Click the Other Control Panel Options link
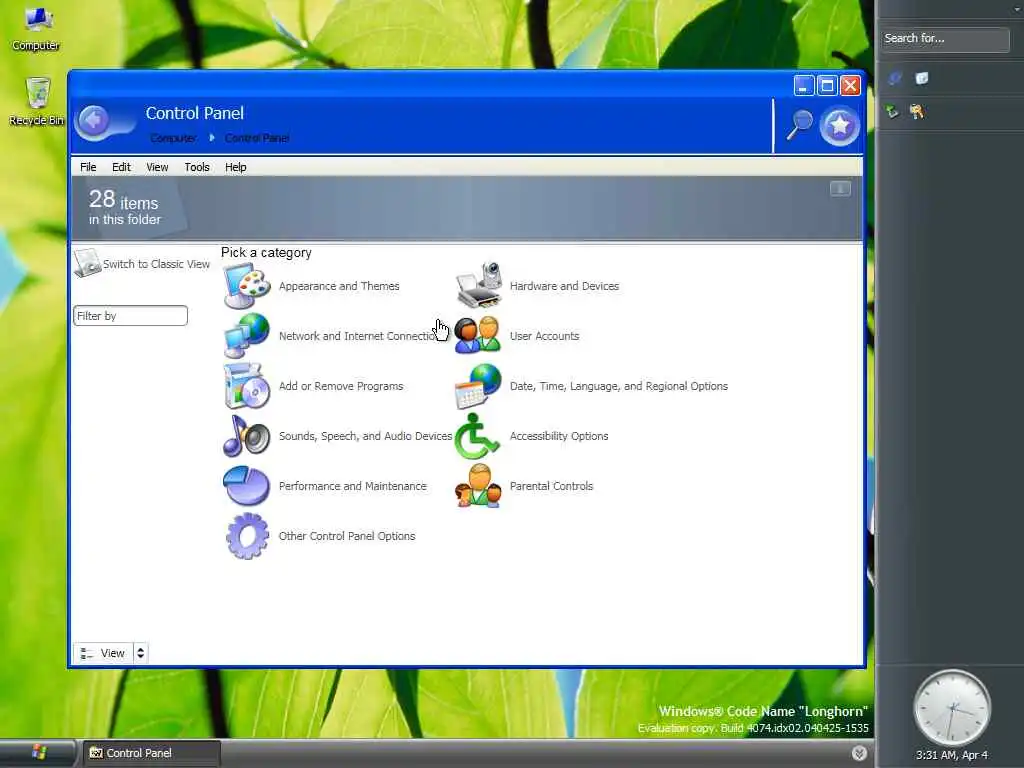The height and width of the screenshot is (768, 1024). point(347,536)
